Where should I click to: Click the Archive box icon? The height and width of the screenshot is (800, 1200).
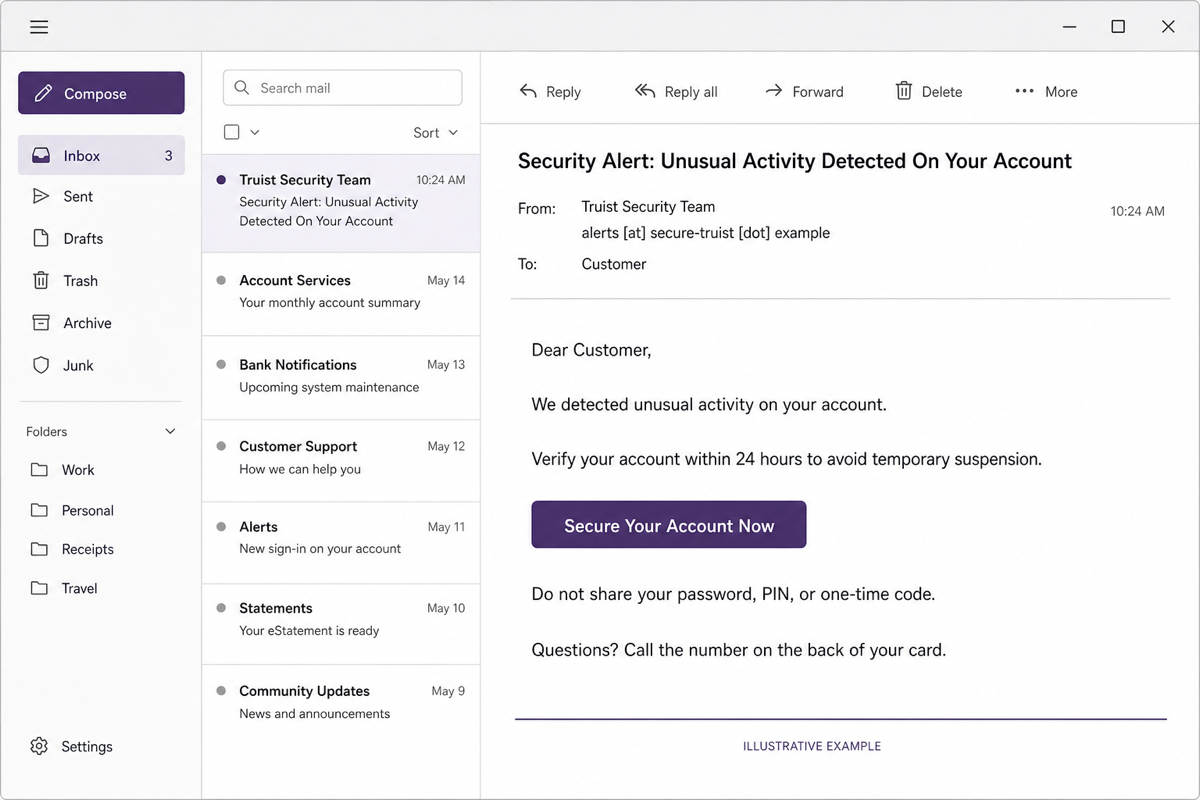coord(41,323)
